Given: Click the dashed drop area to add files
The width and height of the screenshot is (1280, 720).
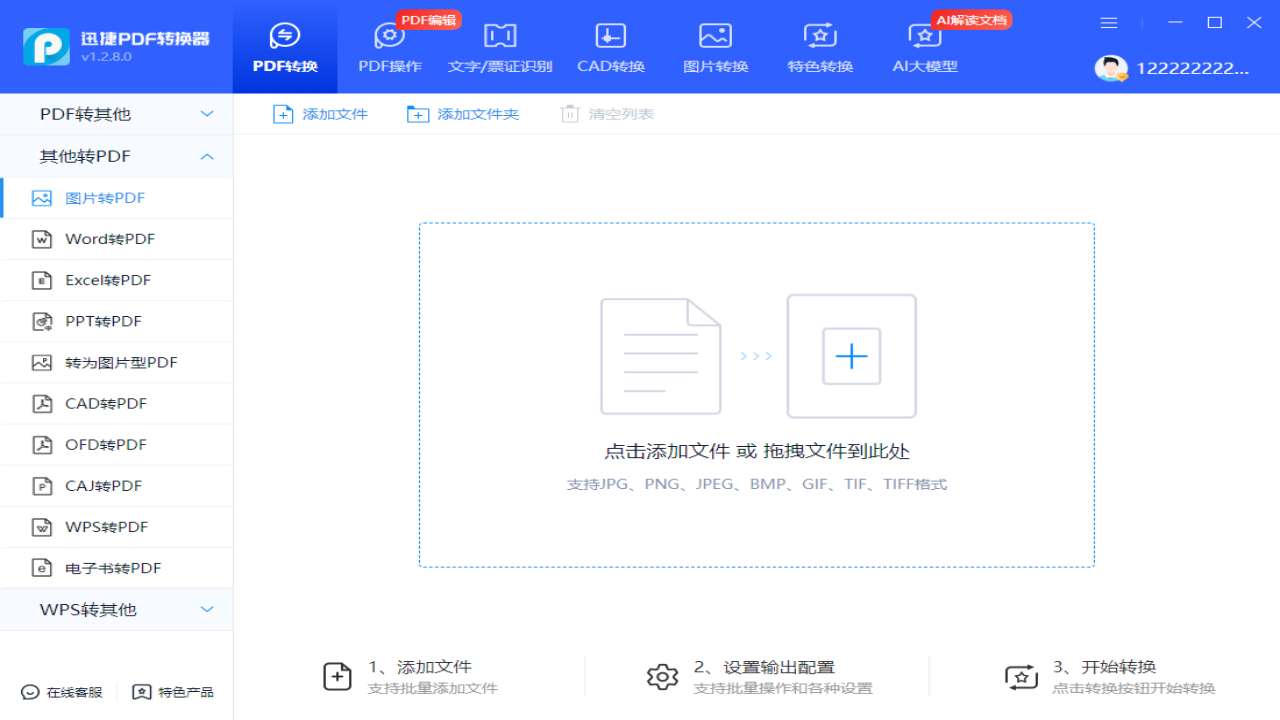Looking at the screenshot, I should point(758,393).
